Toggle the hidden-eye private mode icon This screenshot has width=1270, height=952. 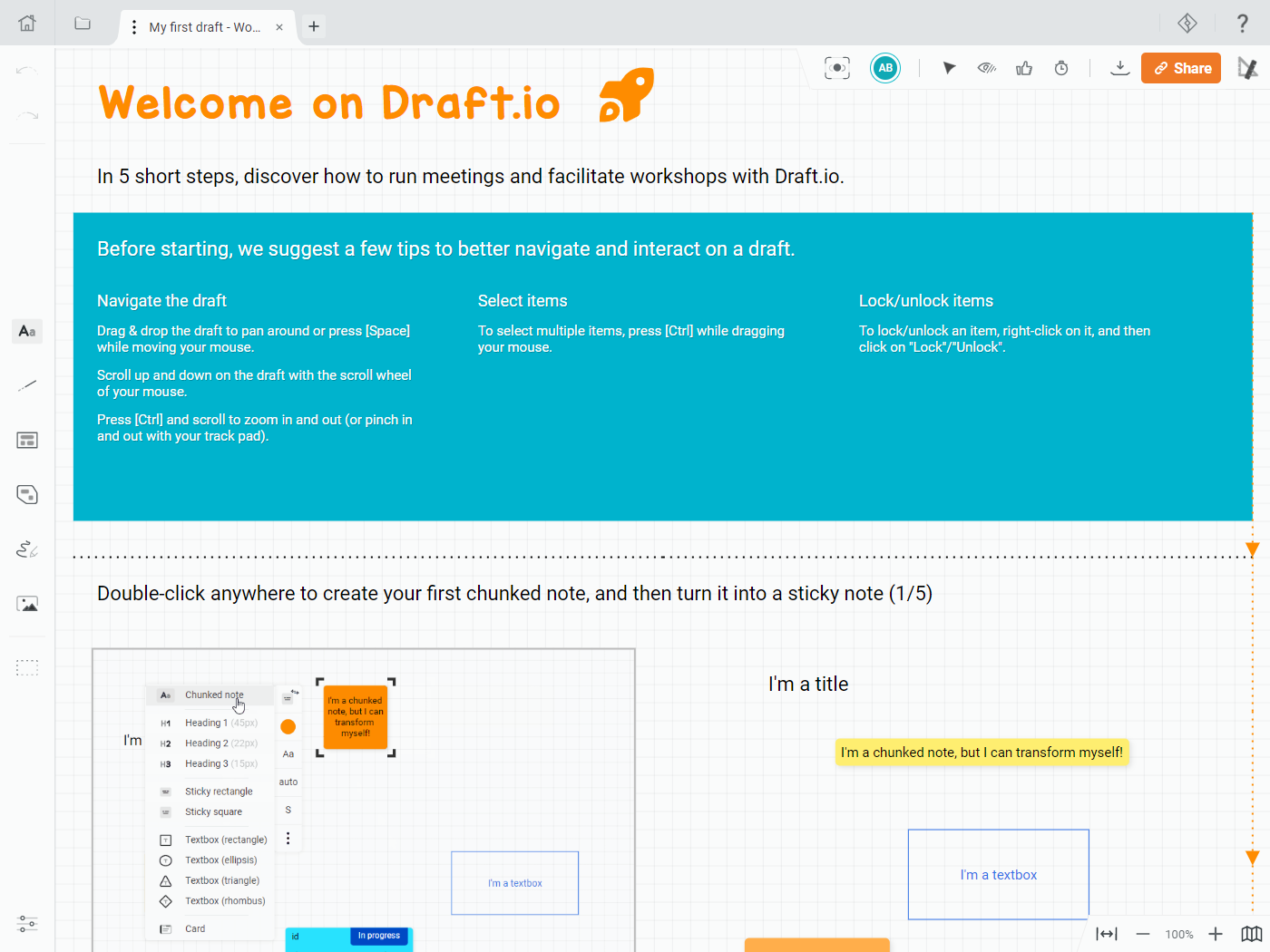(987, 68)
